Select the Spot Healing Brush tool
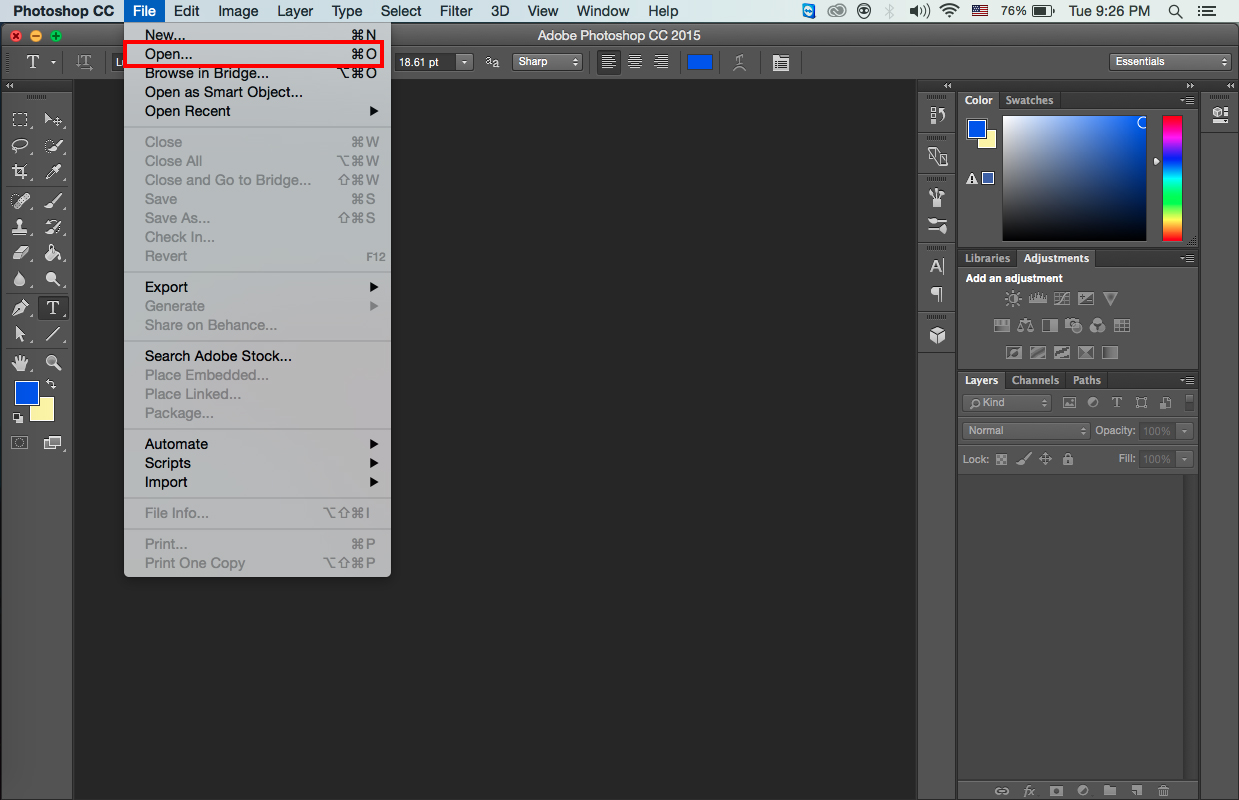Image resolution: width=1239 pixels, height=800 pixels. pos(20,201)
